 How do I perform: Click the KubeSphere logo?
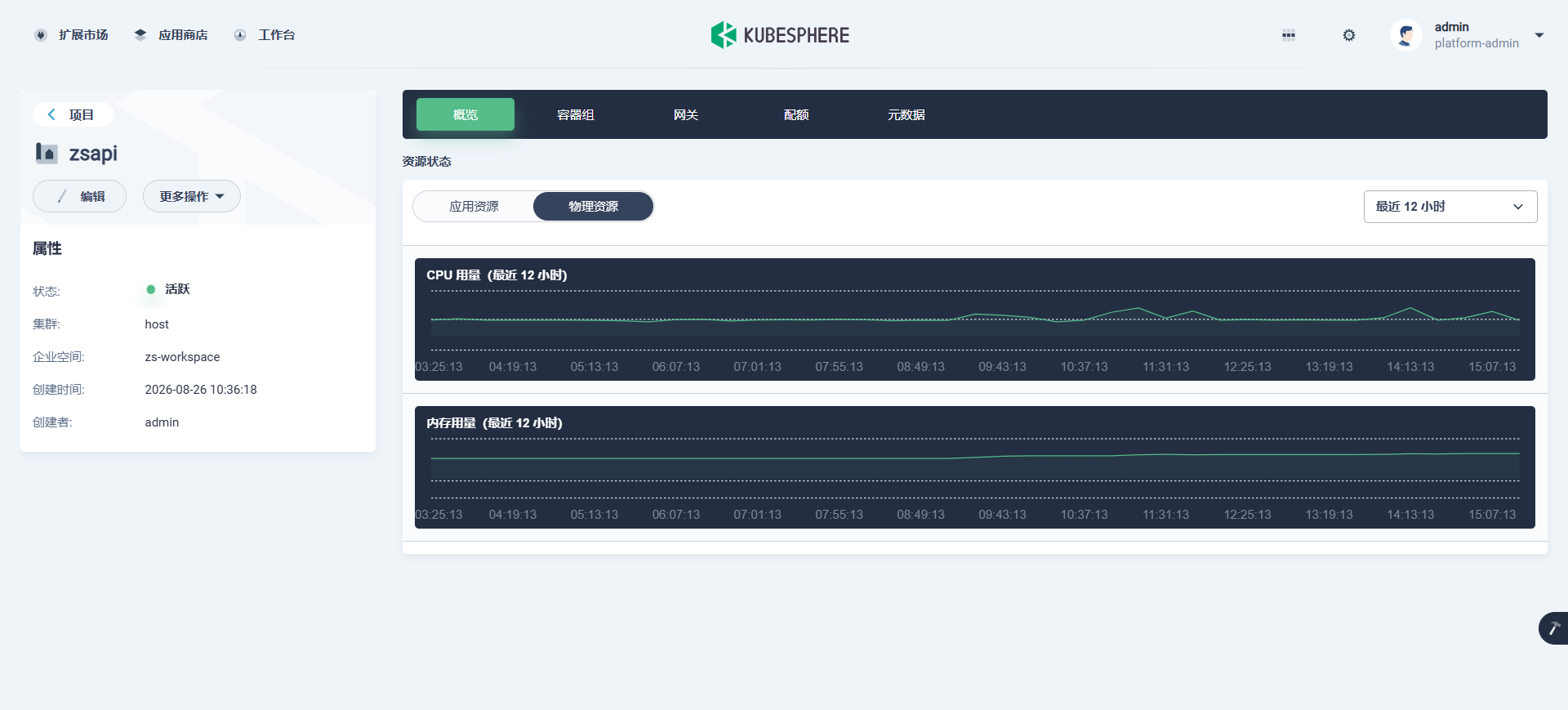[x=780, y=35]
